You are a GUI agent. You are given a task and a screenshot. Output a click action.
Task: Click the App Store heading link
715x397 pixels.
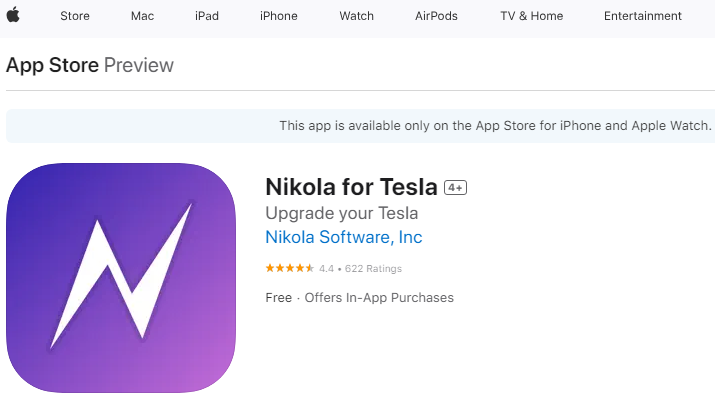[52, 65]
